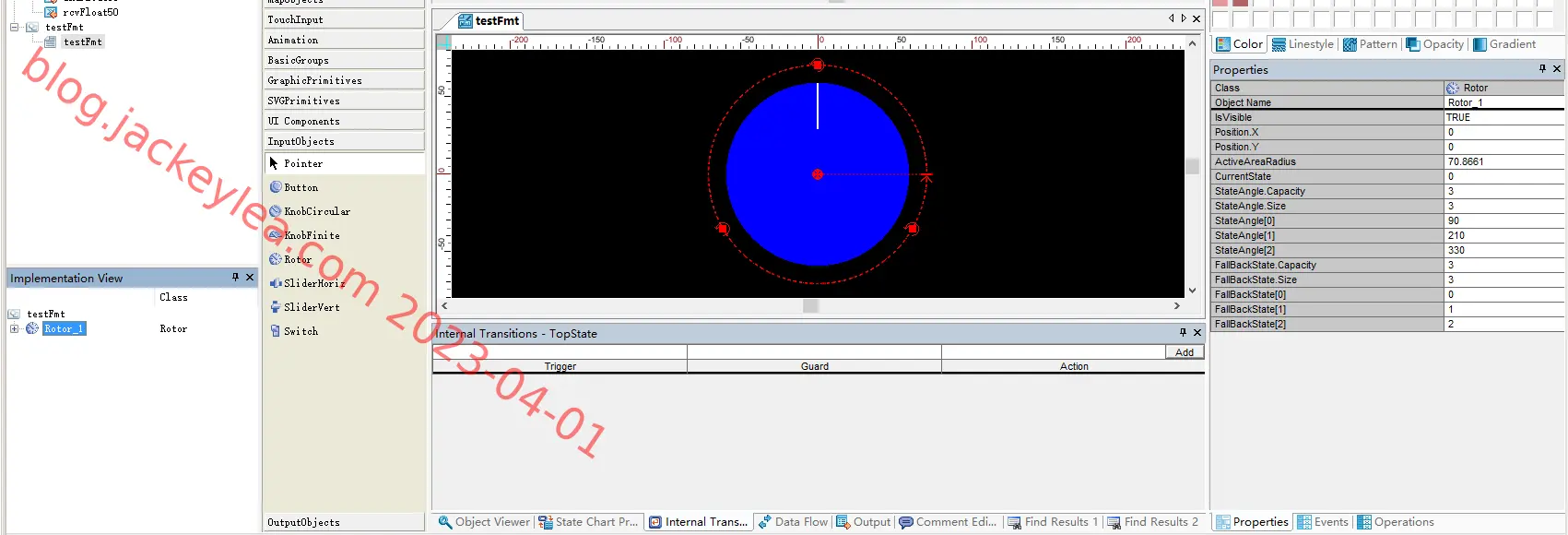Edit the StateAngle[1] value 210

tap(1503, 235)
